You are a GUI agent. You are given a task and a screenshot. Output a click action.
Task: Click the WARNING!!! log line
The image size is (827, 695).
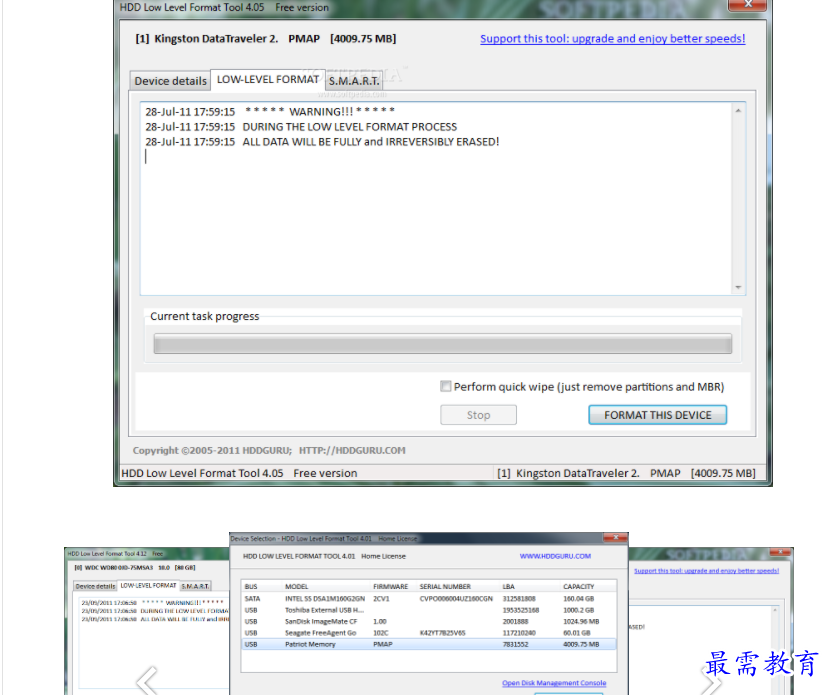[270, 112]
